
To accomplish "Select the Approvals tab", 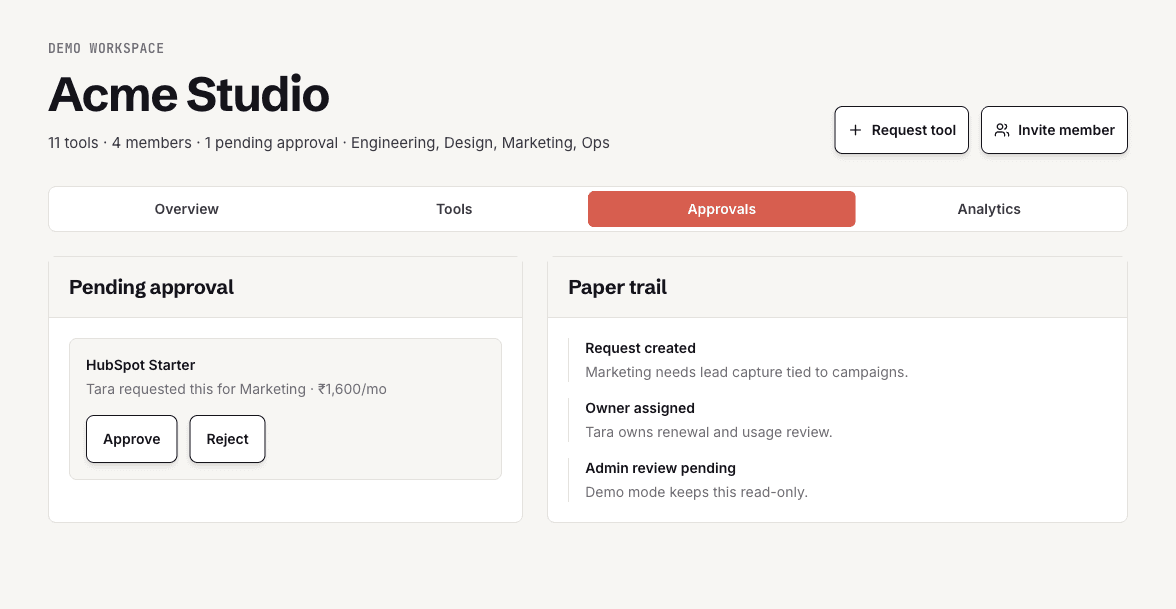I will point(722,209).
